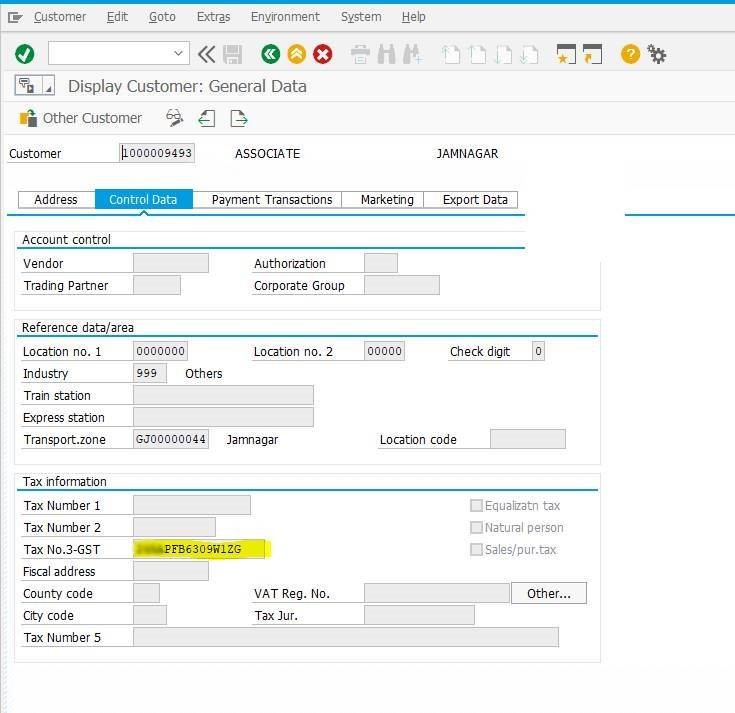
Task: Click the red Cancel icon
Action: (322, 54)
